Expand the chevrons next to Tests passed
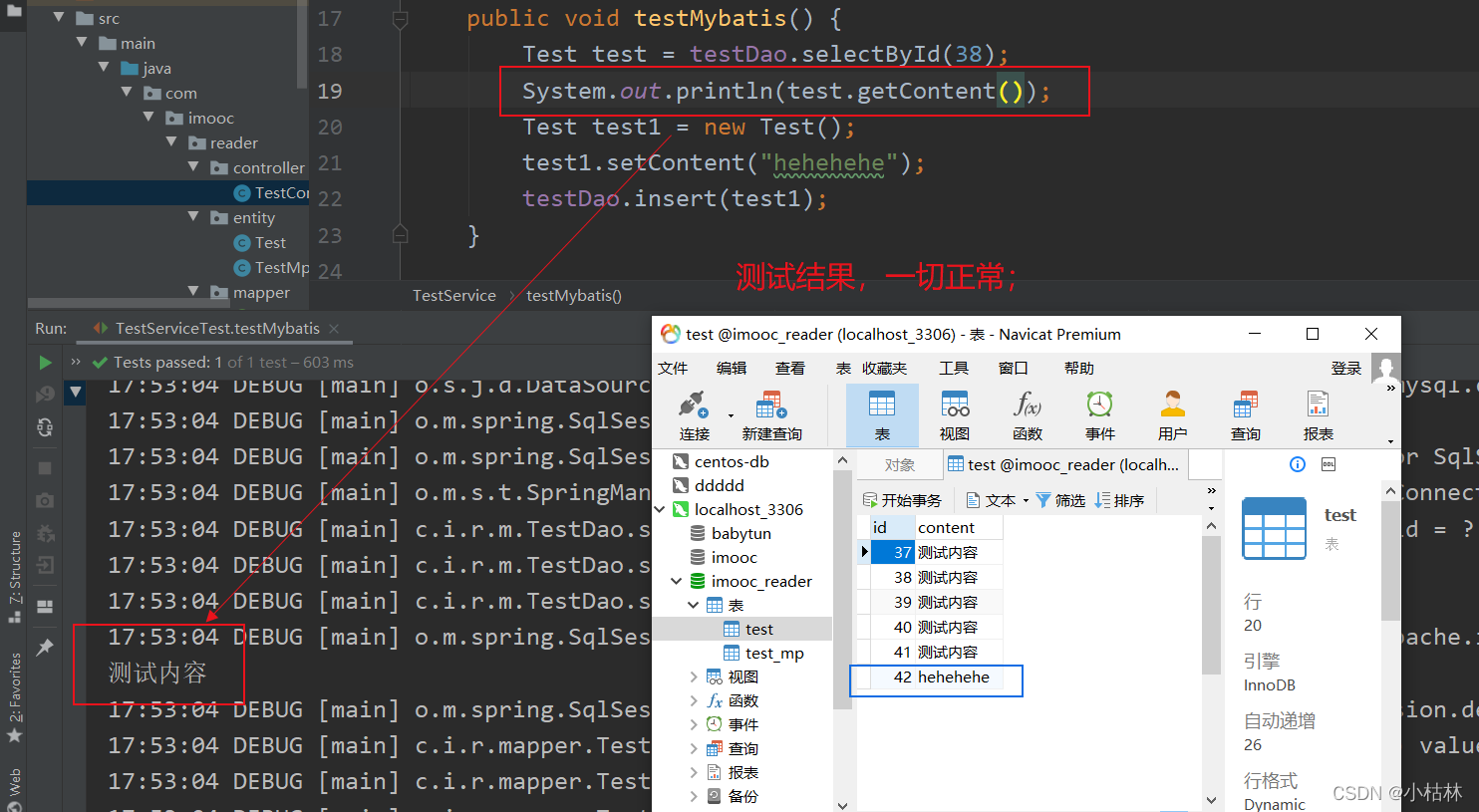This screenshot has width=1479, height=812. point(76,362)
